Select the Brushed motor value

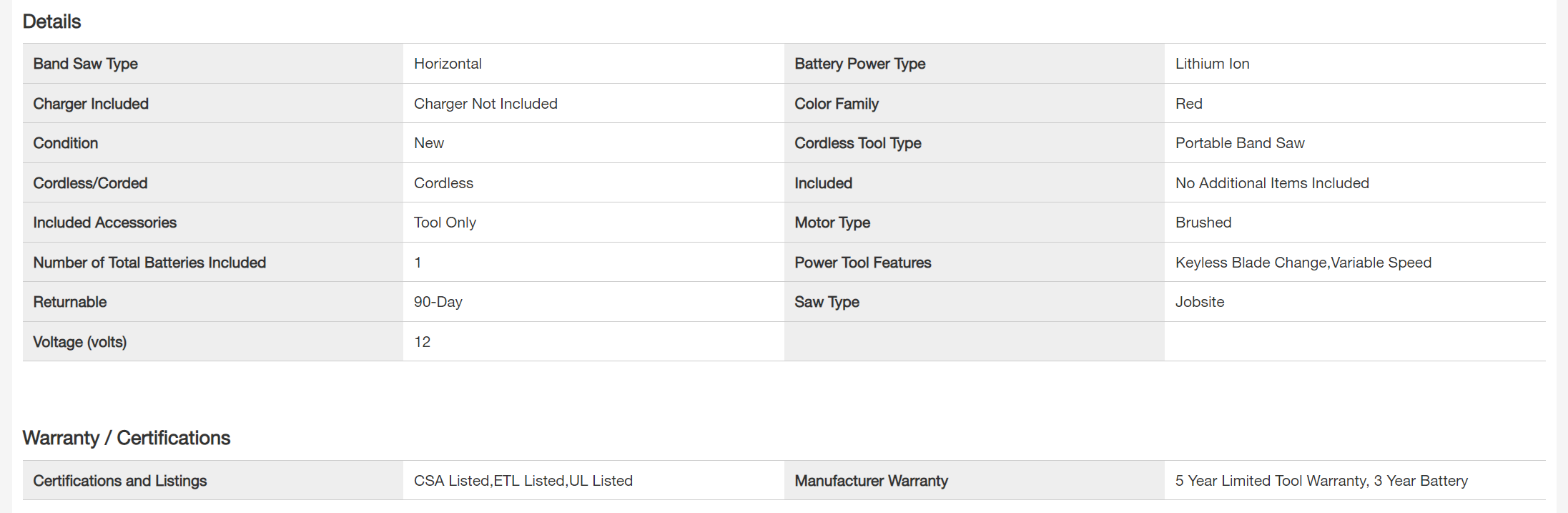(1203, 223)
